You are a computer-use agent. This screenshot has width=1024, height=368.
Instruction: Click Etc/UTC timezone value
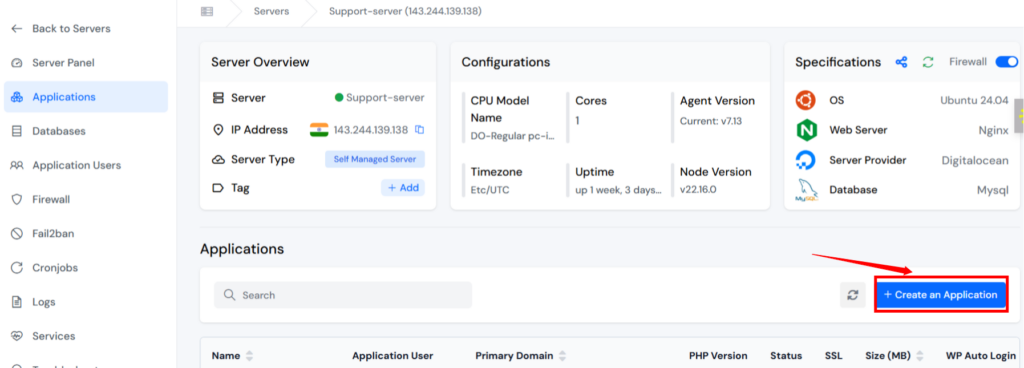coord(490,190)
